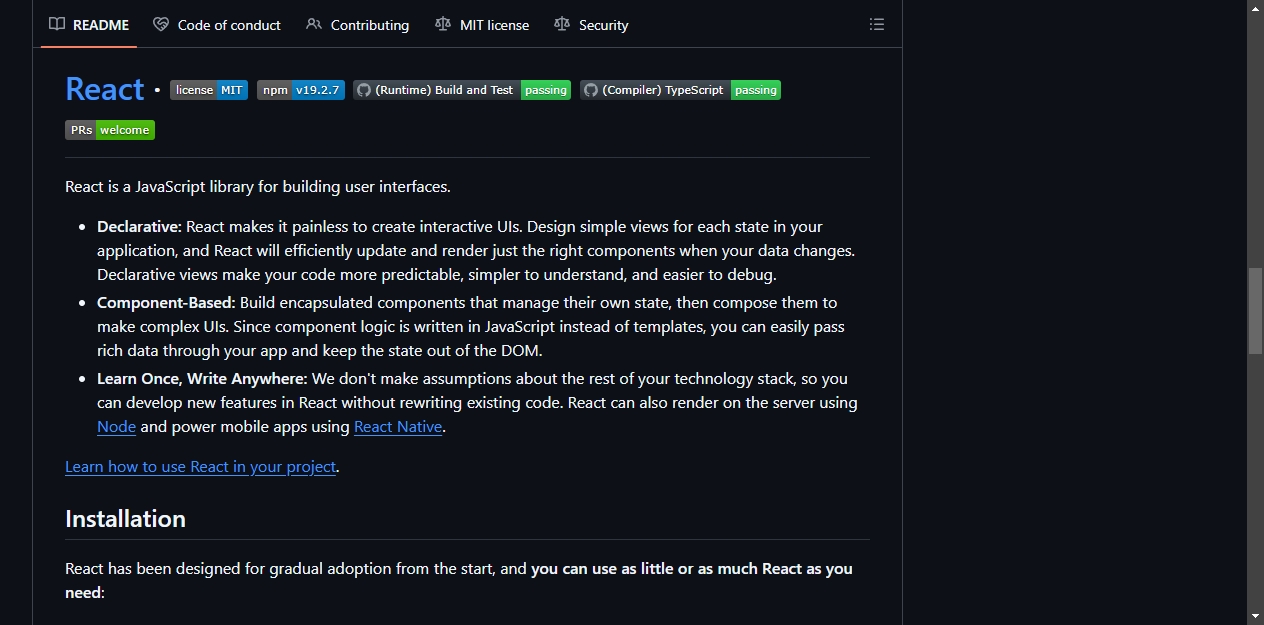Click the scale icon beside Security
This screenshot has width=1264, height=625.
pos(562,24)
